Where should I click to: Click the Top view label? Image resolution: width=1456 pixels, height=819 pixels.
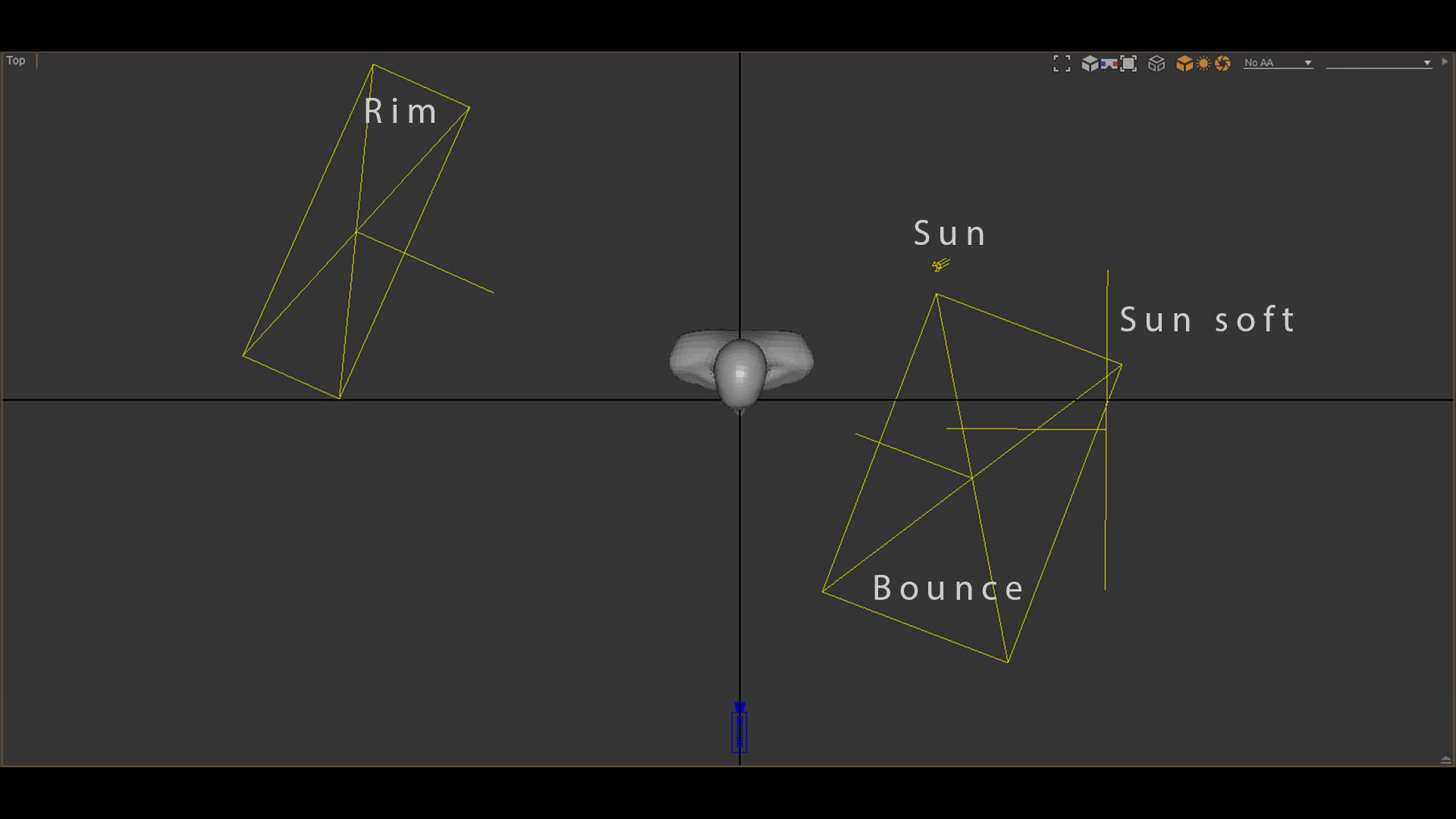click(16, 61)
